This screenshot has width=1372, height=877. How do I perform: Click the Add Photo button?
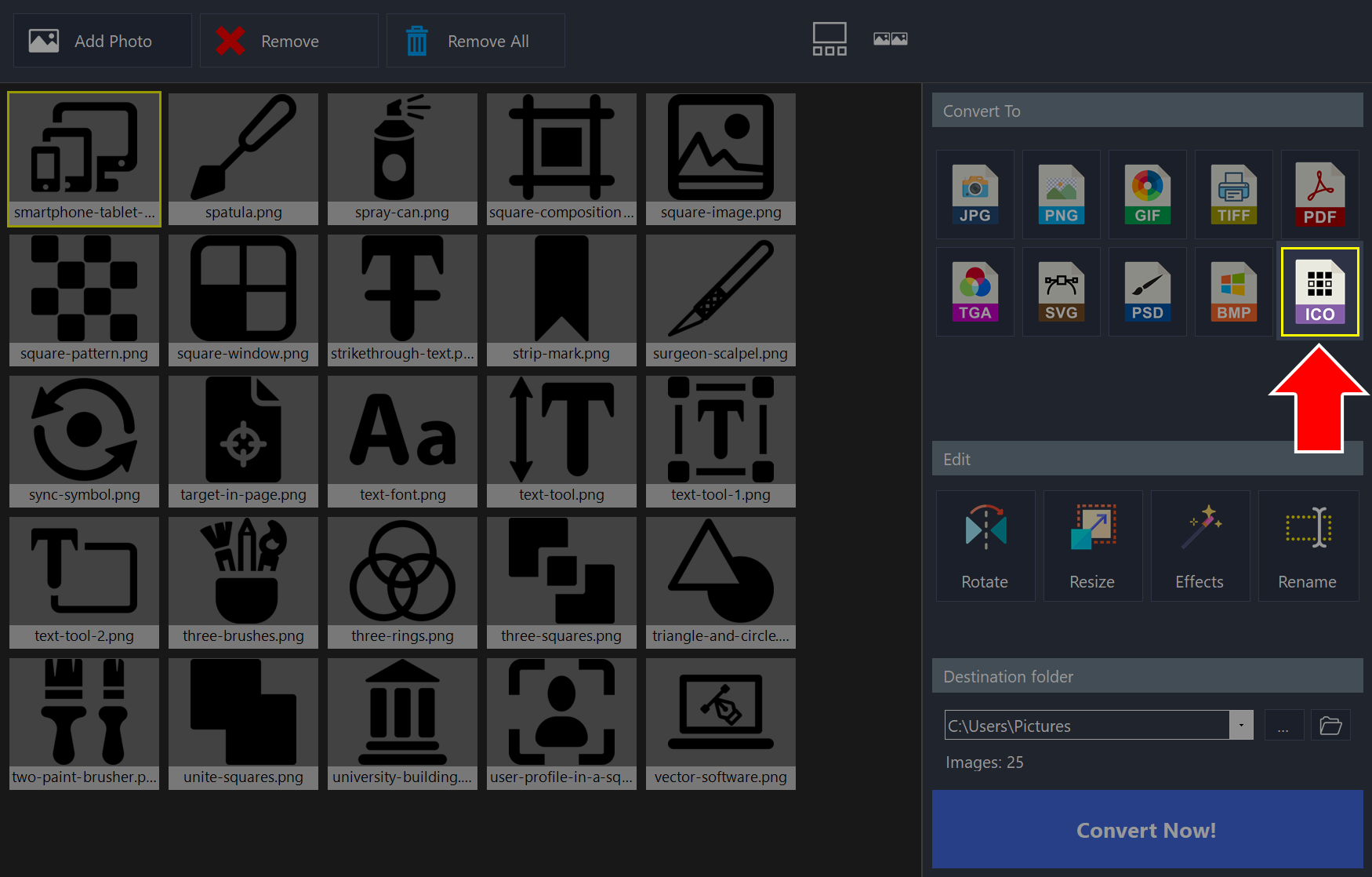tap(103, 41)
